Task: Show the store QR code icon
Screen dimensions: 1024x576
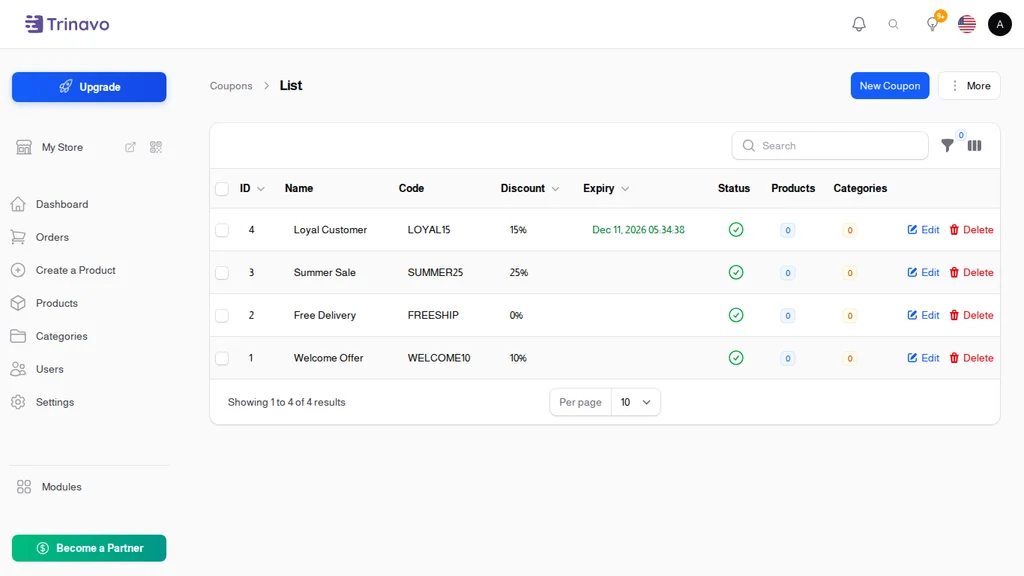Action: pyautogui.click(x=155, y=147)
